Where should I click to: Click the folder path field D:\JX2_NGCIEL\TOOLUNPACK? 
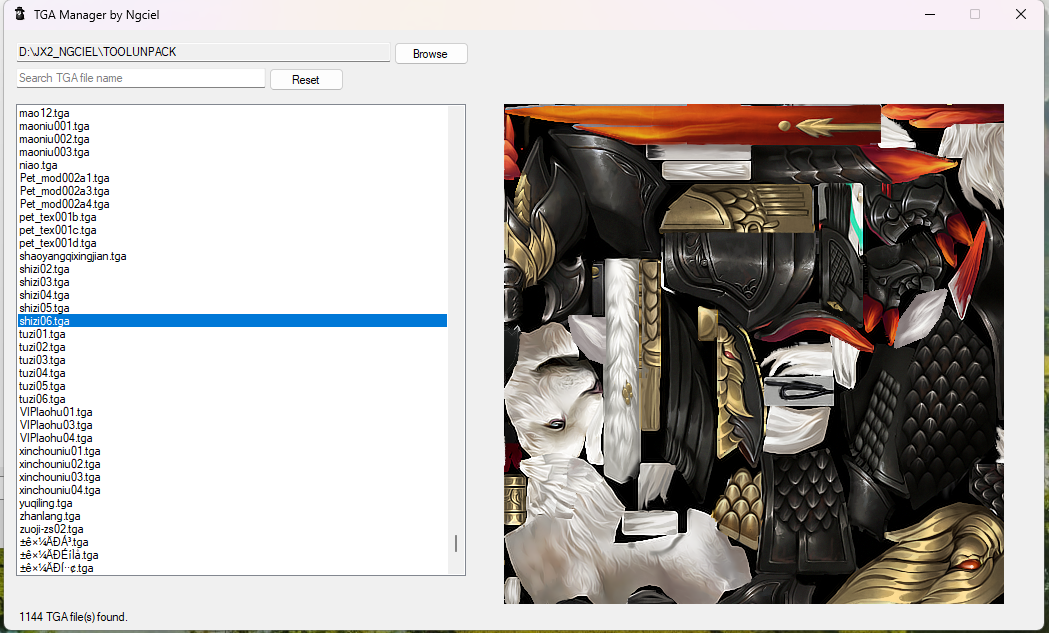(x=203, y=52)
